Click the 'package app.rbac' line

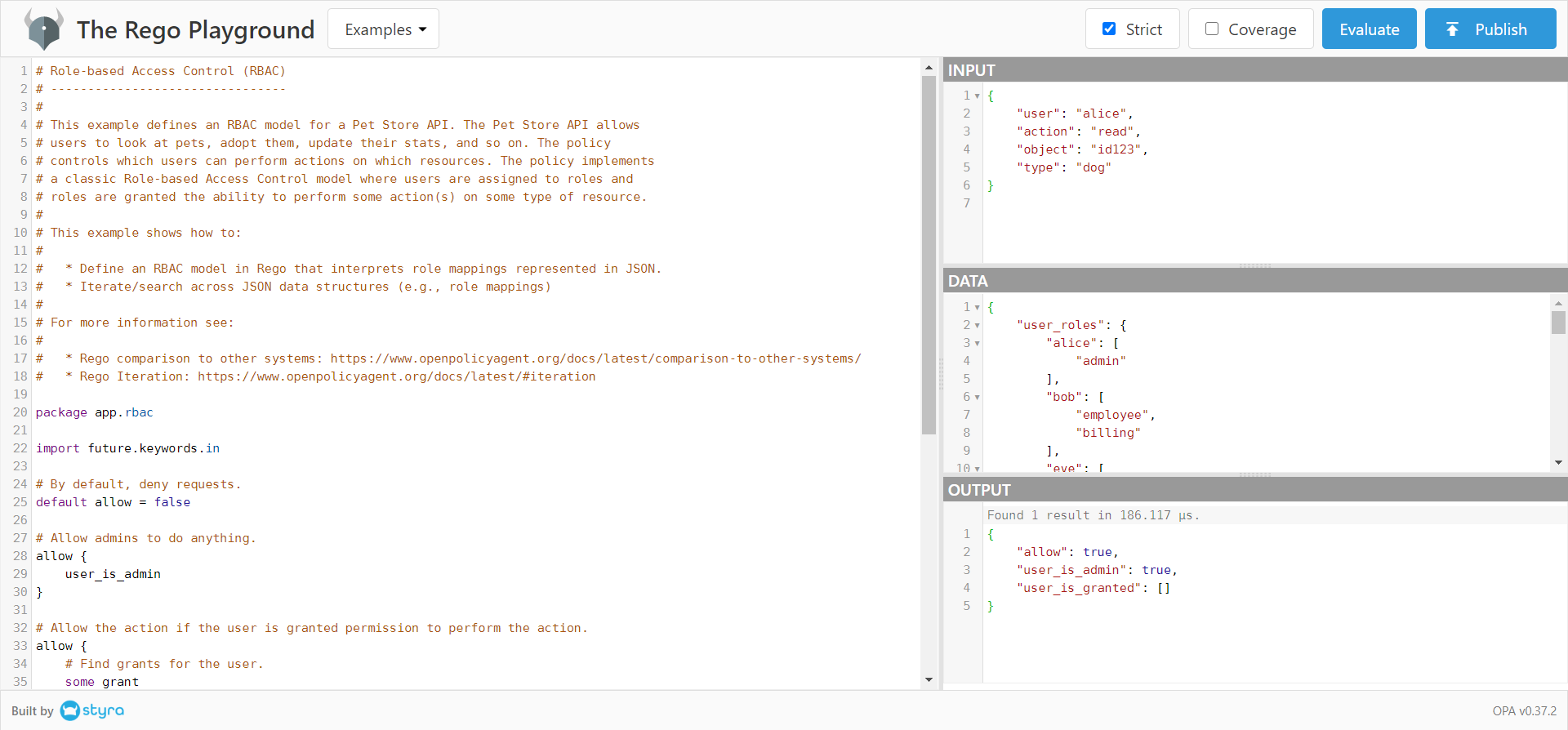click(94, 412)
